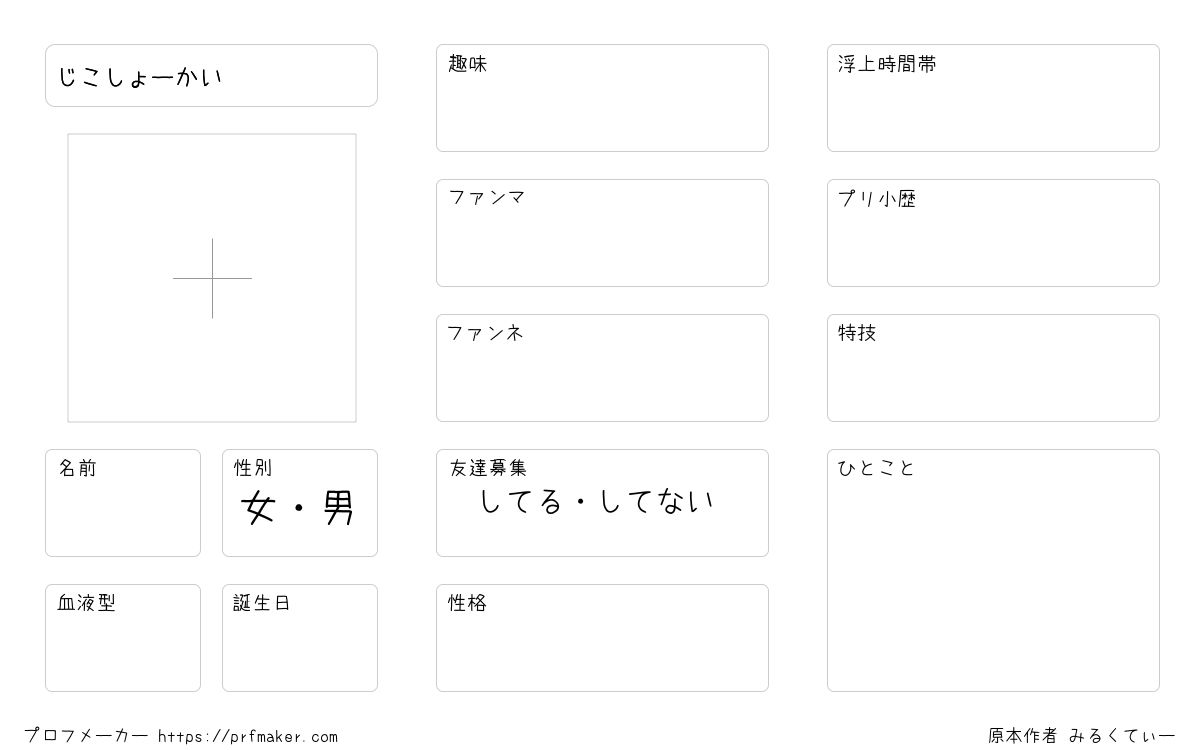Click the プロフメーカー footer text
Image resolution: width=1200 pixels, height=750 pixels.
tap(86, 736)
